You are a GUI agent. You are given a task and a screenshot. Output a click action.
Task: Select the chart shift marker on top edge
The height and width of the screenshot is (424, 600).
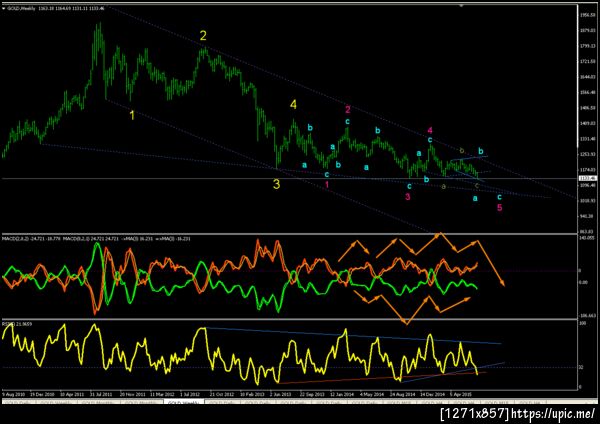(x=462, y=6)
